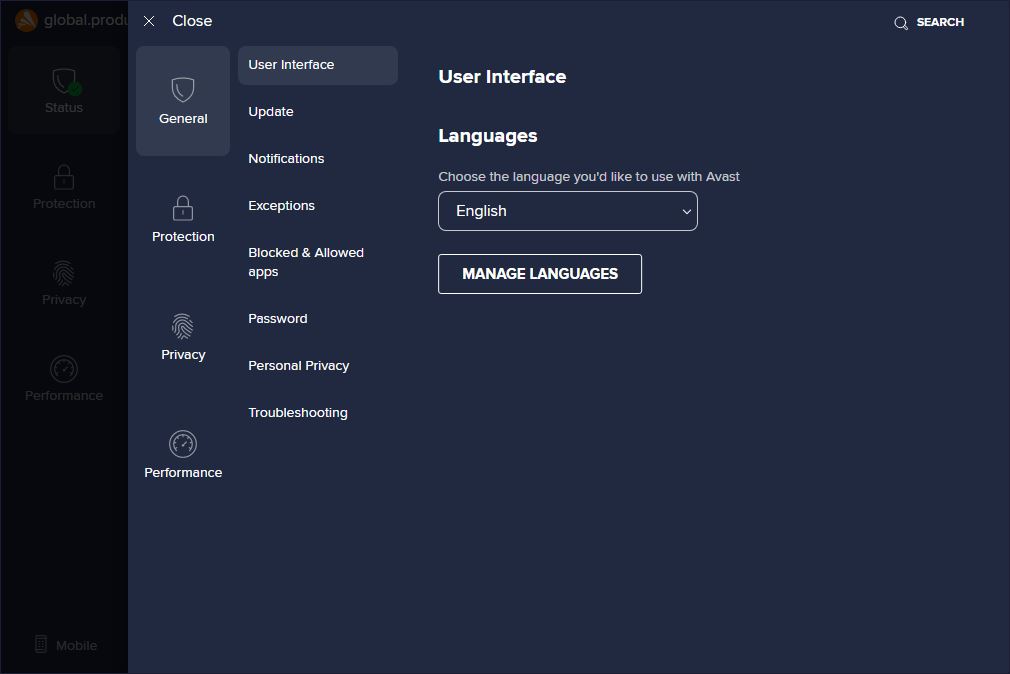This screenshot has height=674, width=1010.
Task: Open the Privacy fingerprint icon in settings
Action: pyautogui.click(x=183, y=326)
